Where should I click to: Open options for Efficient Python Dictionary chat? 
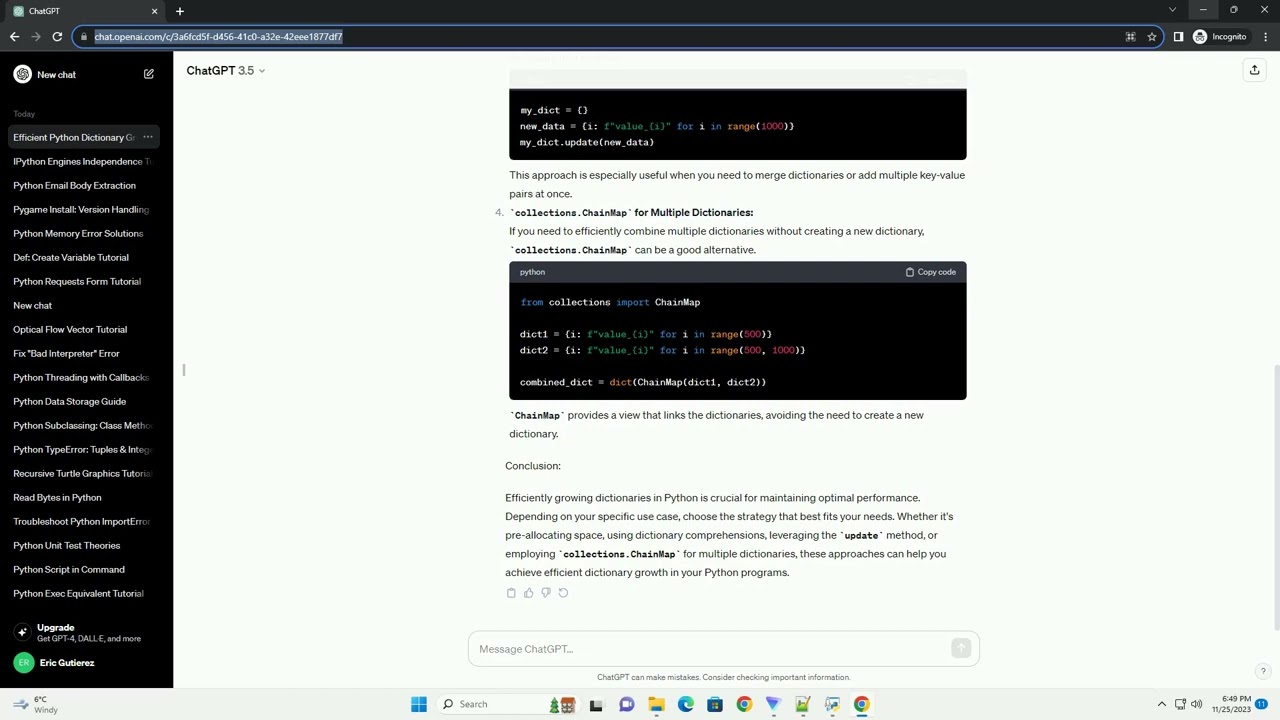click(148, 137)
